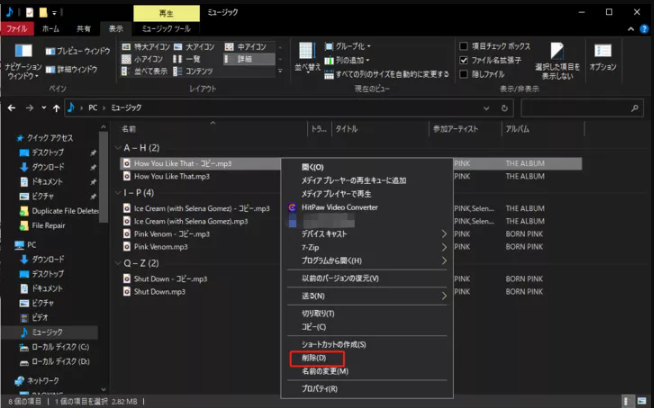654x408 pixels.
Task: Switch to large icons view in status bar
Action: point(642,401)
